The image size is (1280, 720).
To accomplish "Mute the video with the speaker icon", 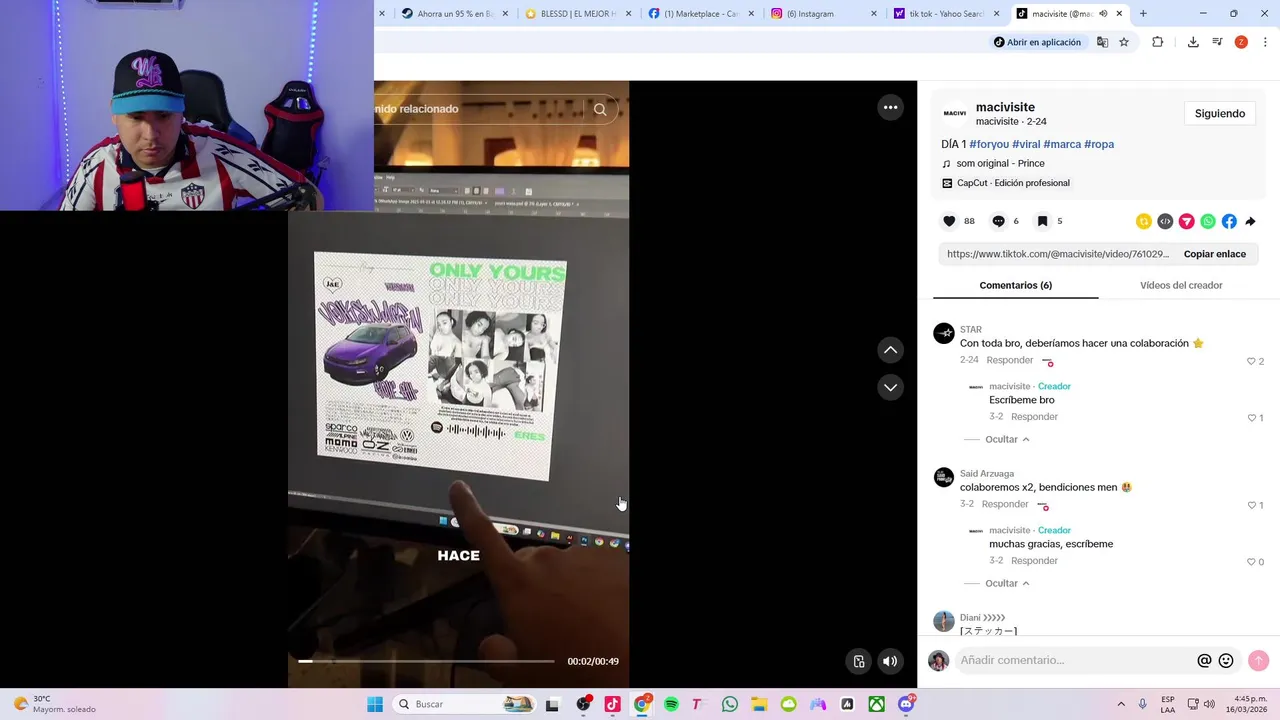I will (x=890, y=661).
